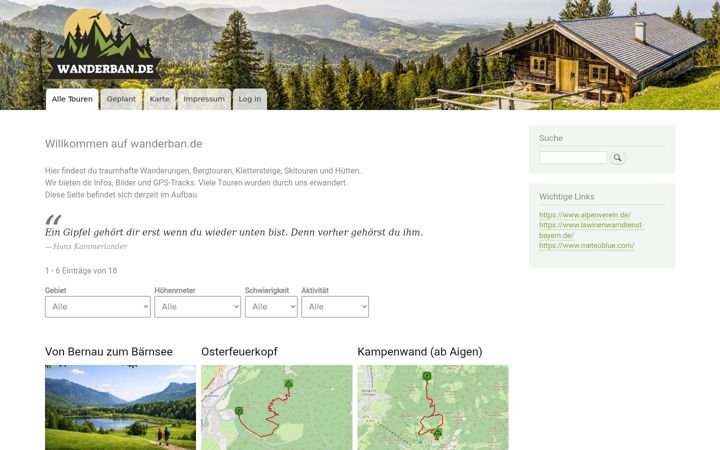Screen dimensions: 720x450
Task: Click the Kampenwand route map thumbnail
Action: 433,407
